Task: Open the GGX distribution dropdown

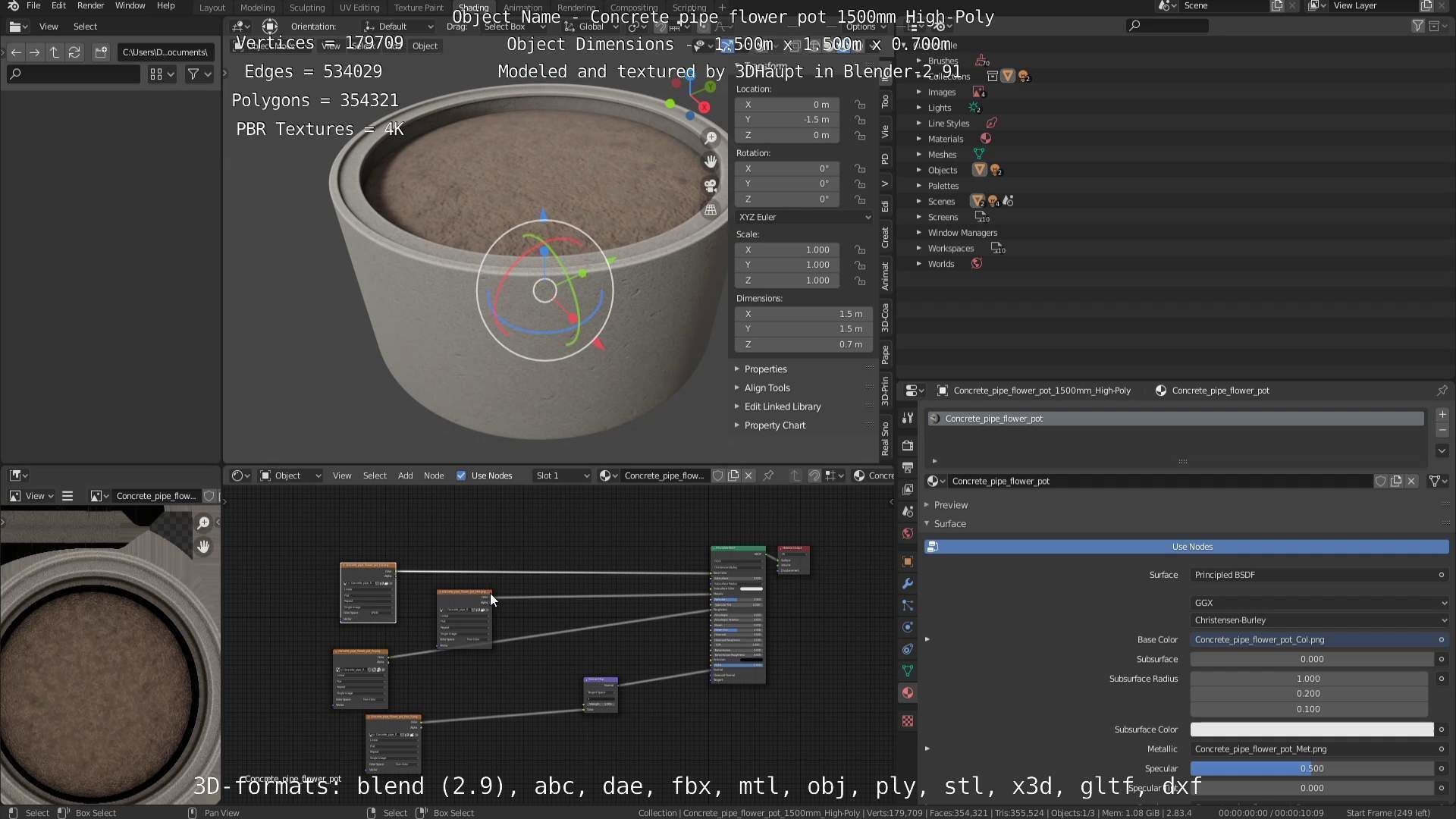Action: [1319, 603]
